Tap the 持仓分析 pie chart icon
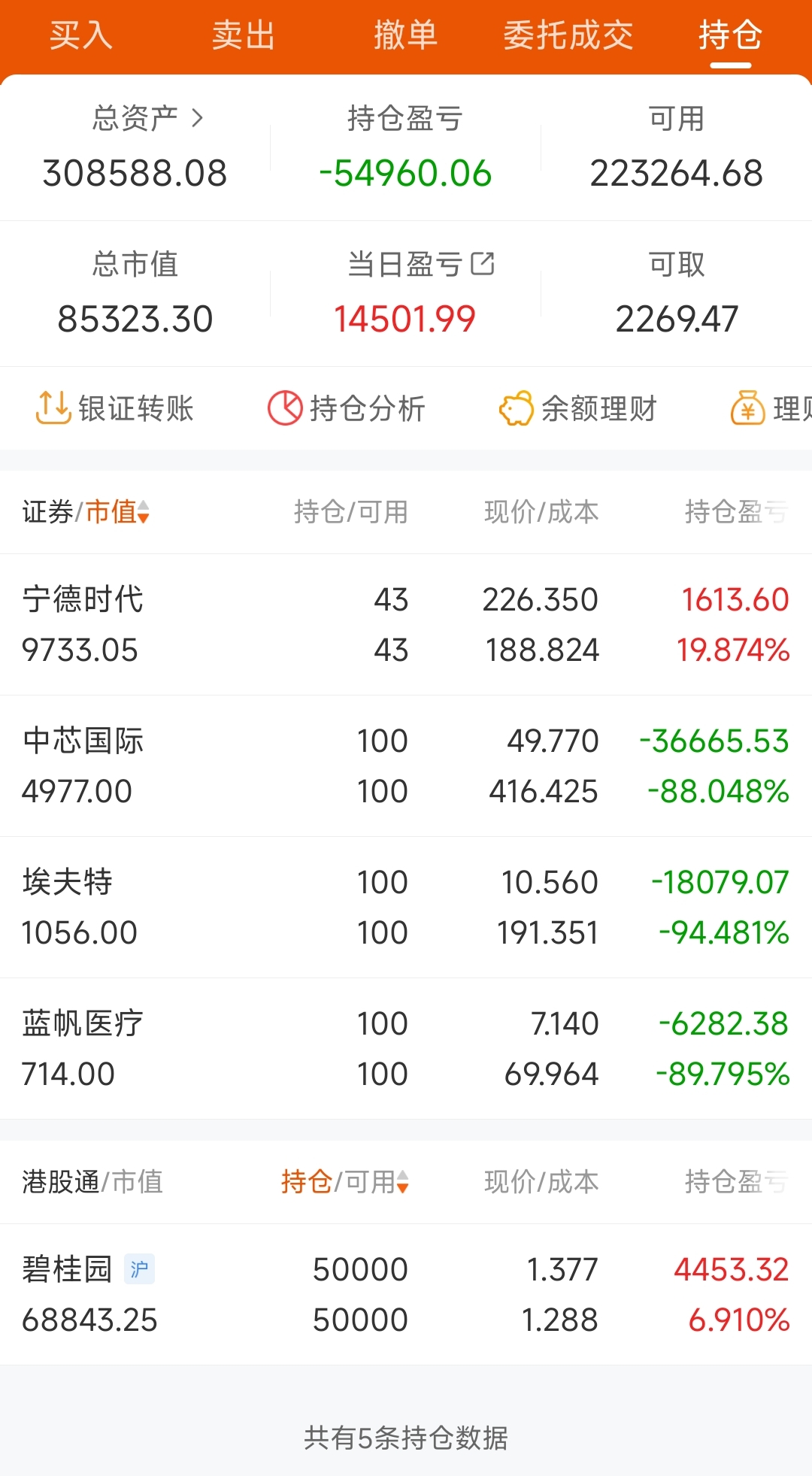812x1476 pixels. point(285,408)
